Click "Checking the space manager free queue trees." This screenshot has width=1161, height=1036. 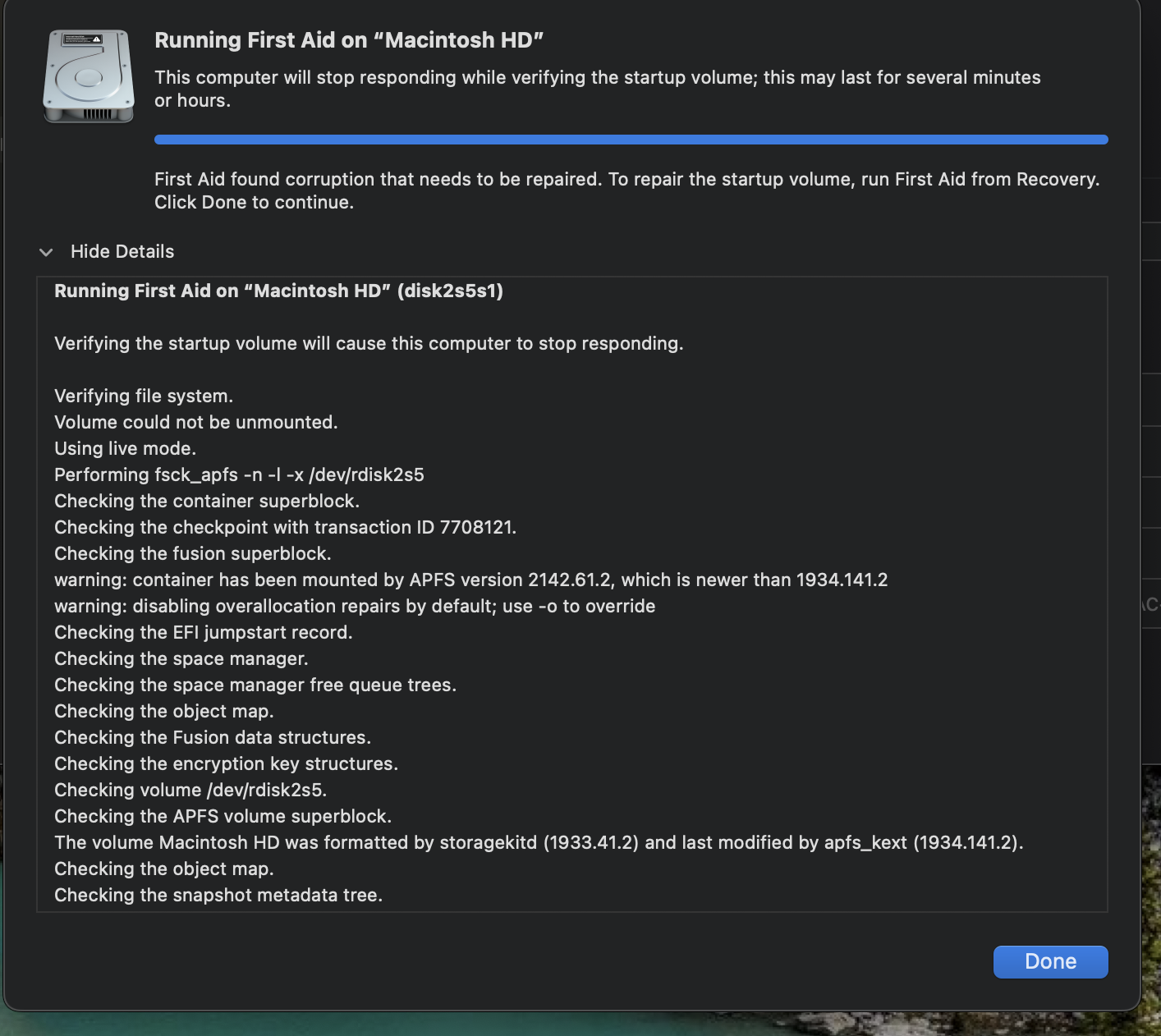click(255, 685)
